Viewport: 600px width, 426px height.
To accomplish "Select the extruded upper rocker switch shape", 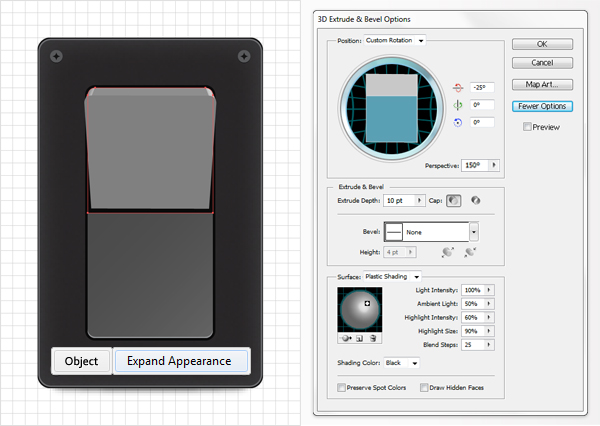I will (150, 149).
